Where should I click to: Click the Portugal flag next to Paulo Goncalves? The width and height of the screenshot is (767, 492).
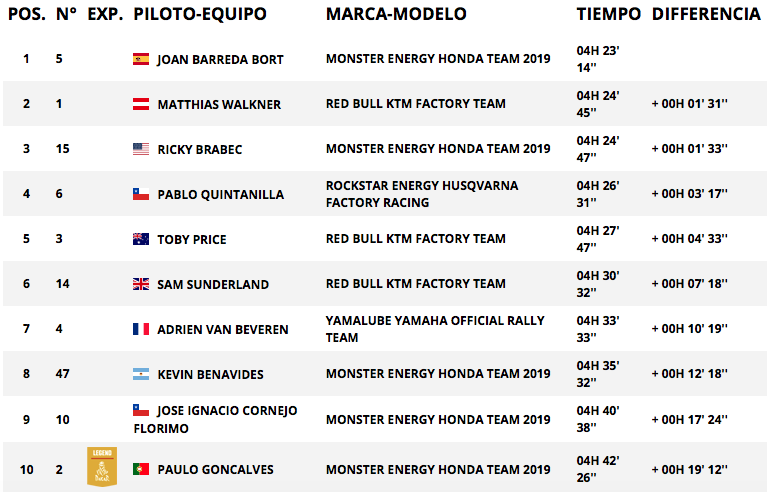[141, 469]
